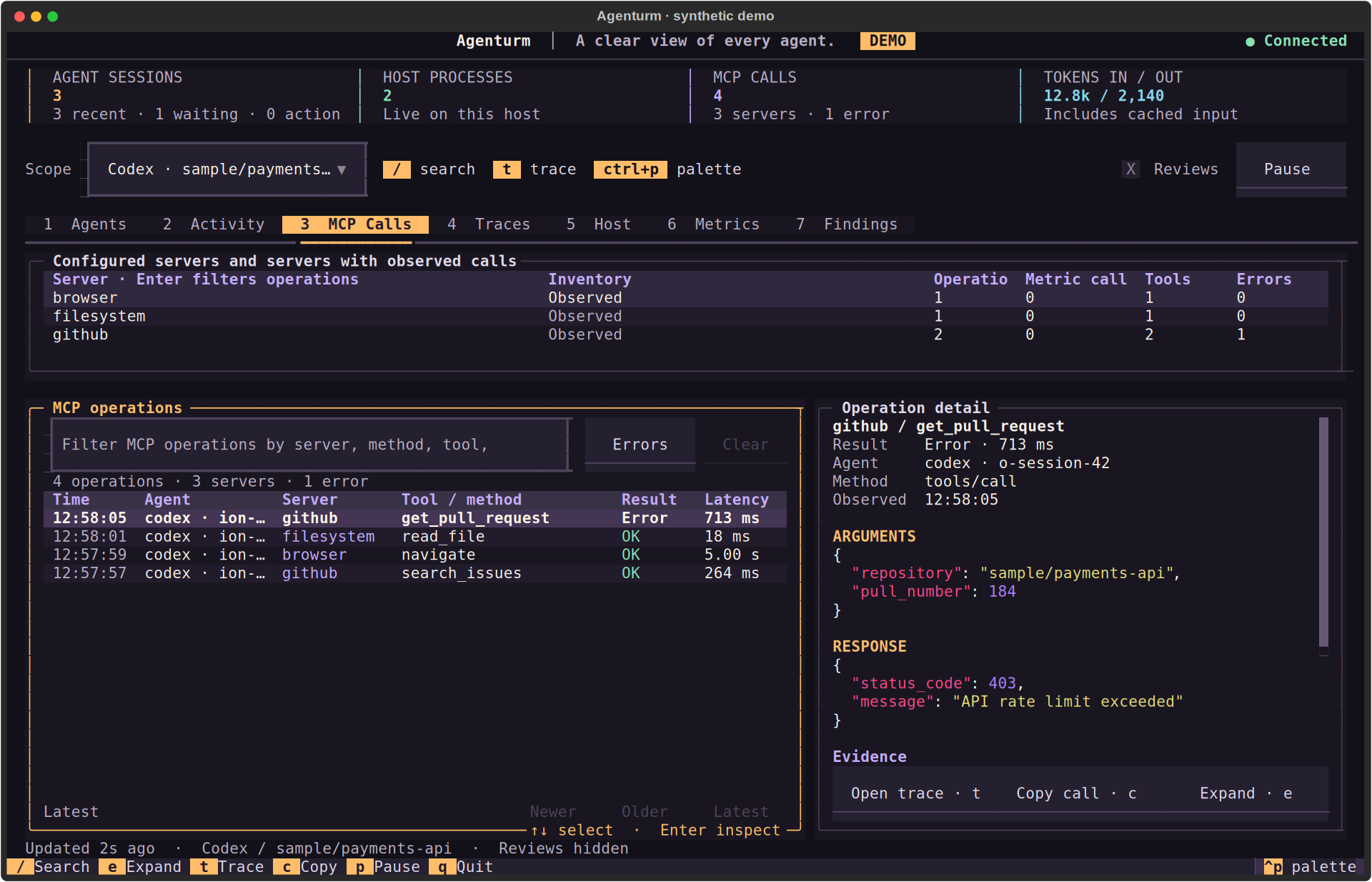Open the Scope dropdown showing Codex sample/payments
The height and width of the screenshot is (882, 1372).
tap(227, 169)
